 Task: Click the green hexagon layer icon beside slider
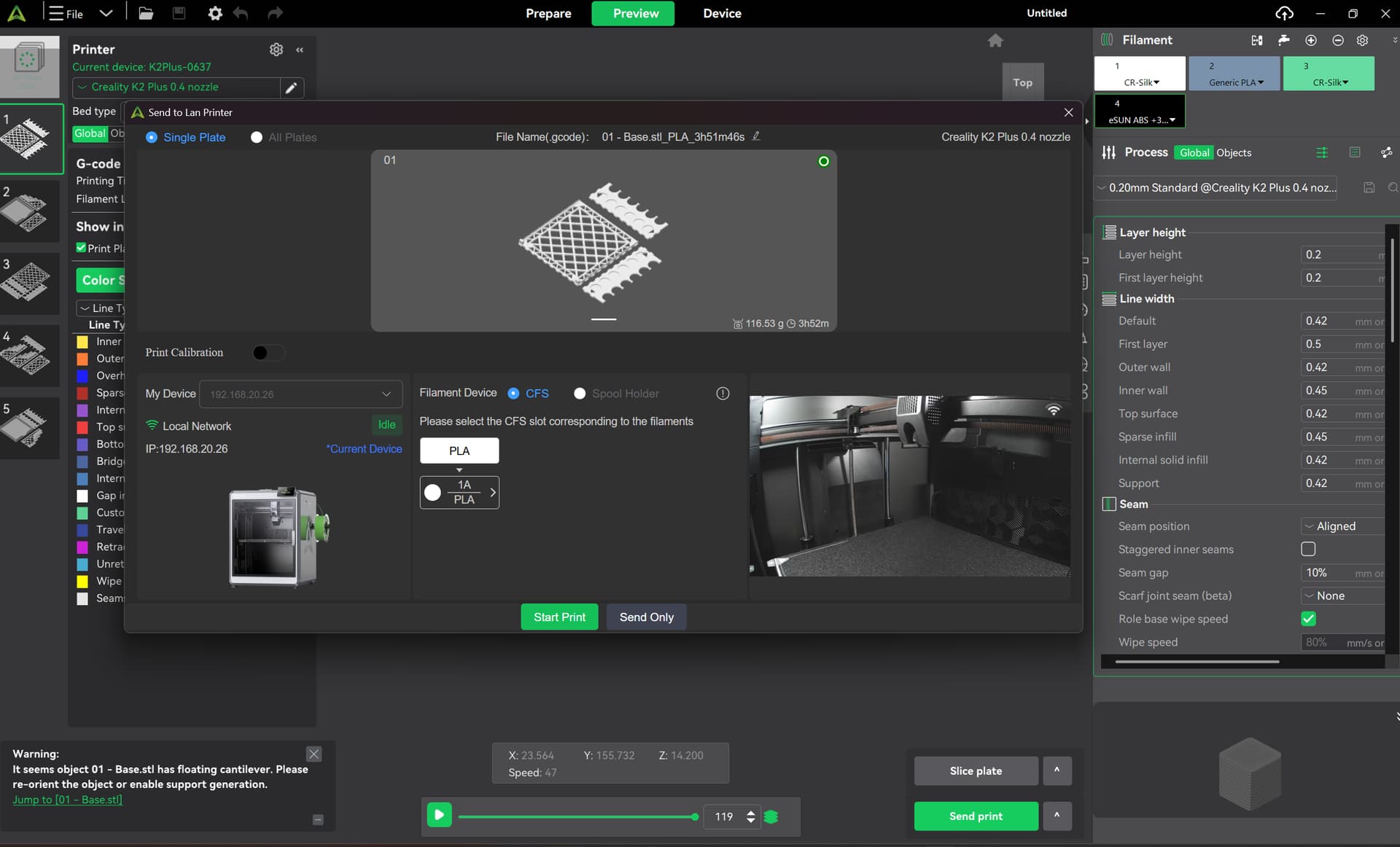[x=771, y=816]
